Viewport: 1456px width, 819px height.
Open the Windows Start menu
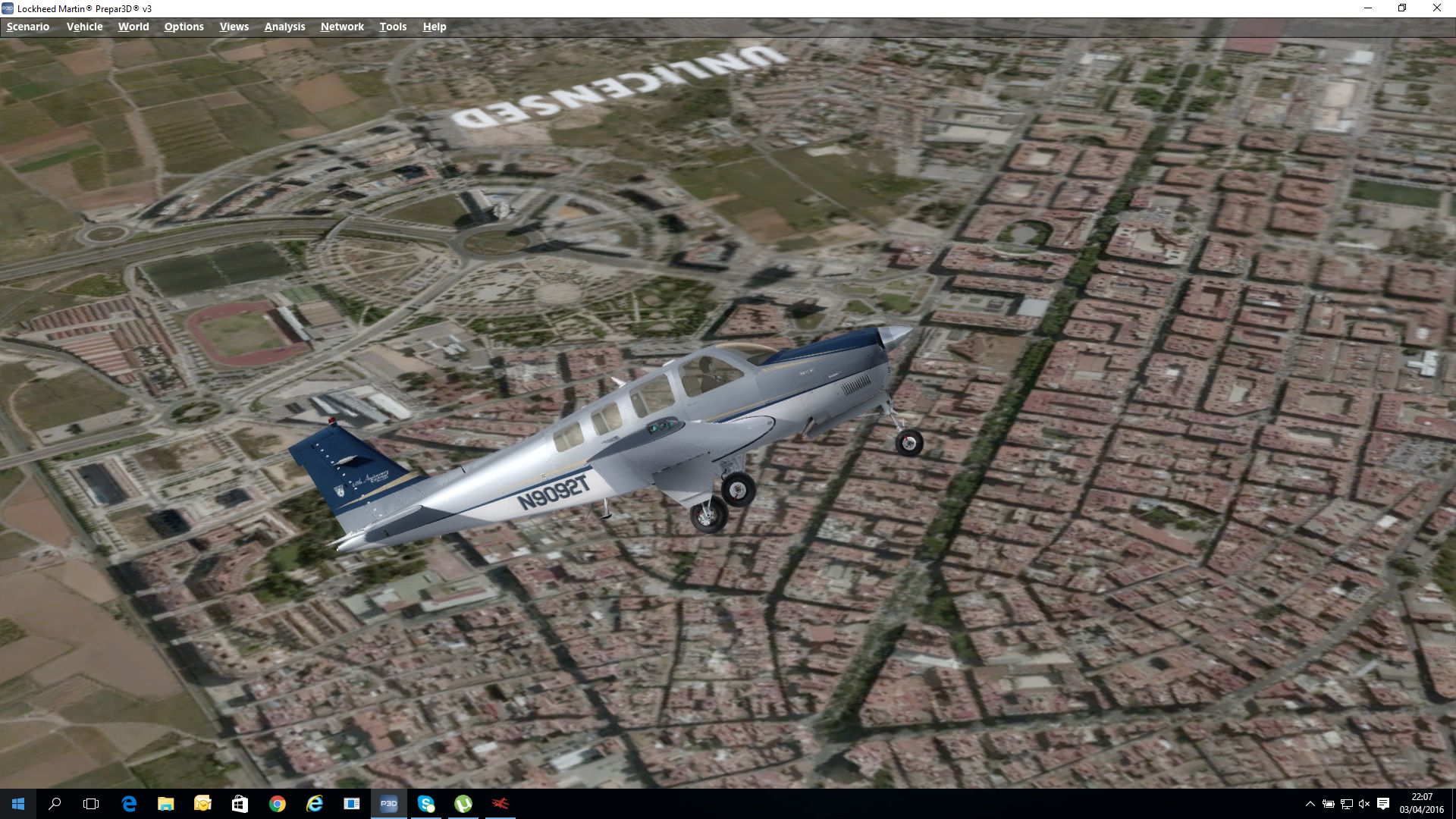pos(18,804)
